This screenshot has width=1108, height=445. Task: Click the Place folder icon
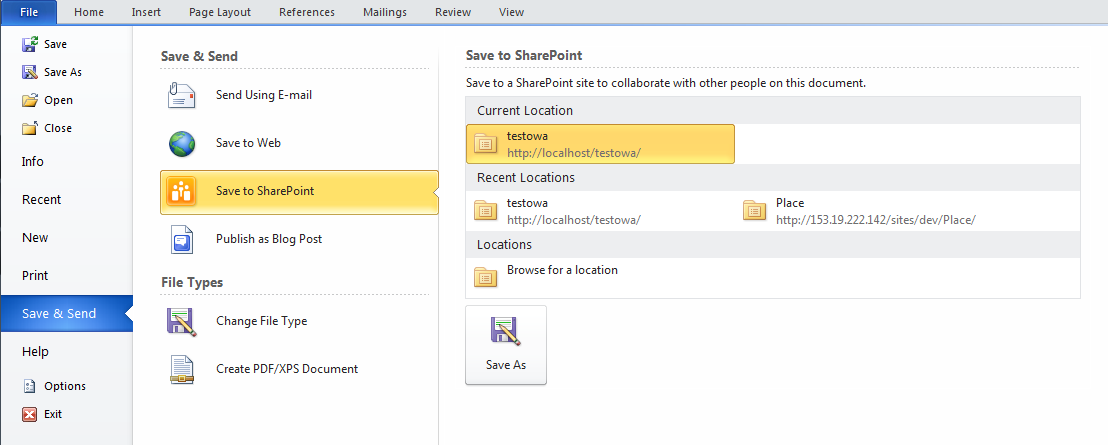click(x=755, y=210)
